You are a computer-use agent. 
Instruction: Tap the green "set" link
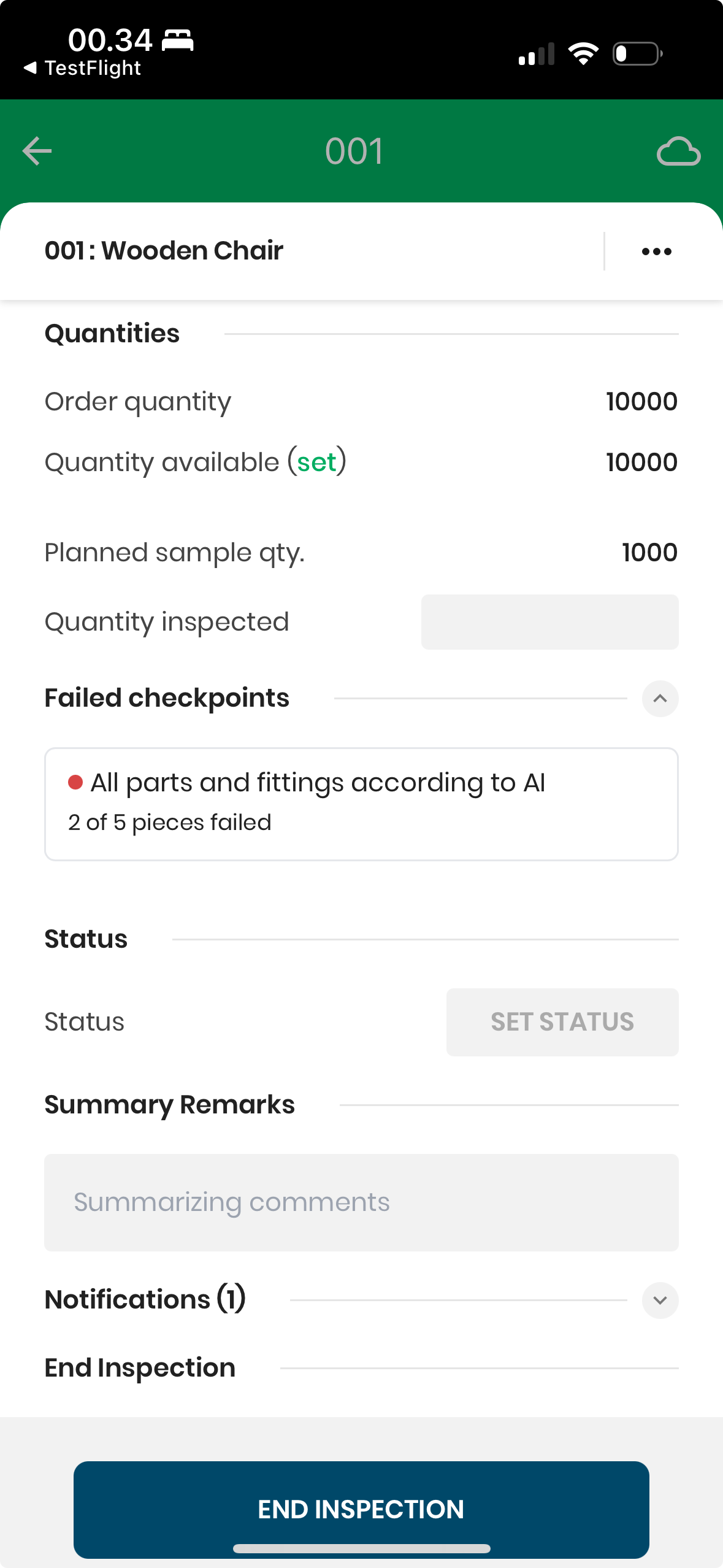point(317,462)
